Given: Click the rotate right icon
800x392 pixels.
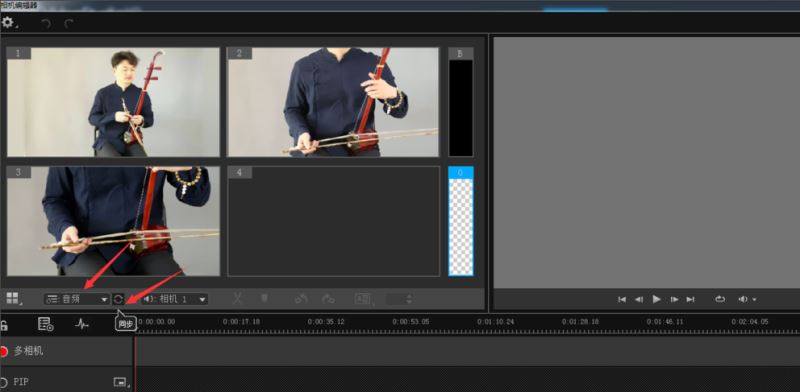Looking at the screenshot, I should click(x=328, y=299).
